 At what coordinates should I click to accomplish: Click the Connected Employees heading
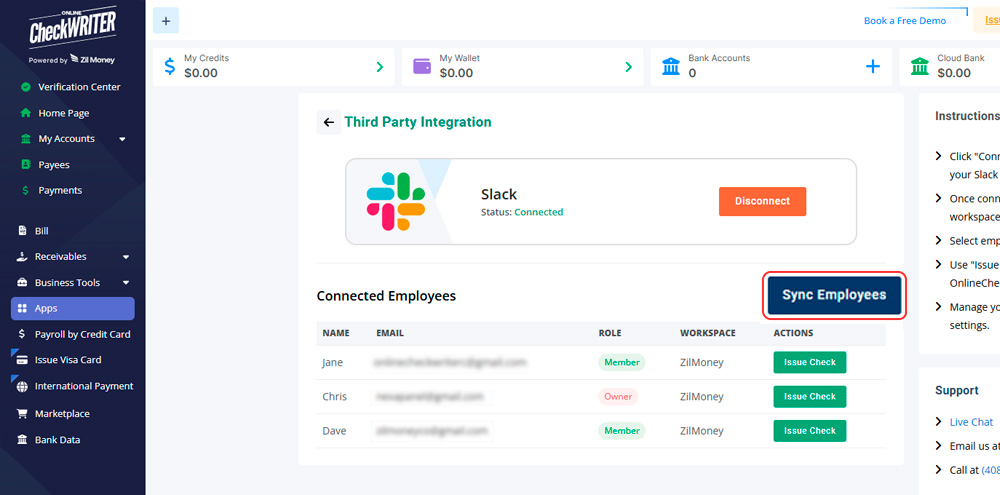pyautogui.click(x=386, y=296)
